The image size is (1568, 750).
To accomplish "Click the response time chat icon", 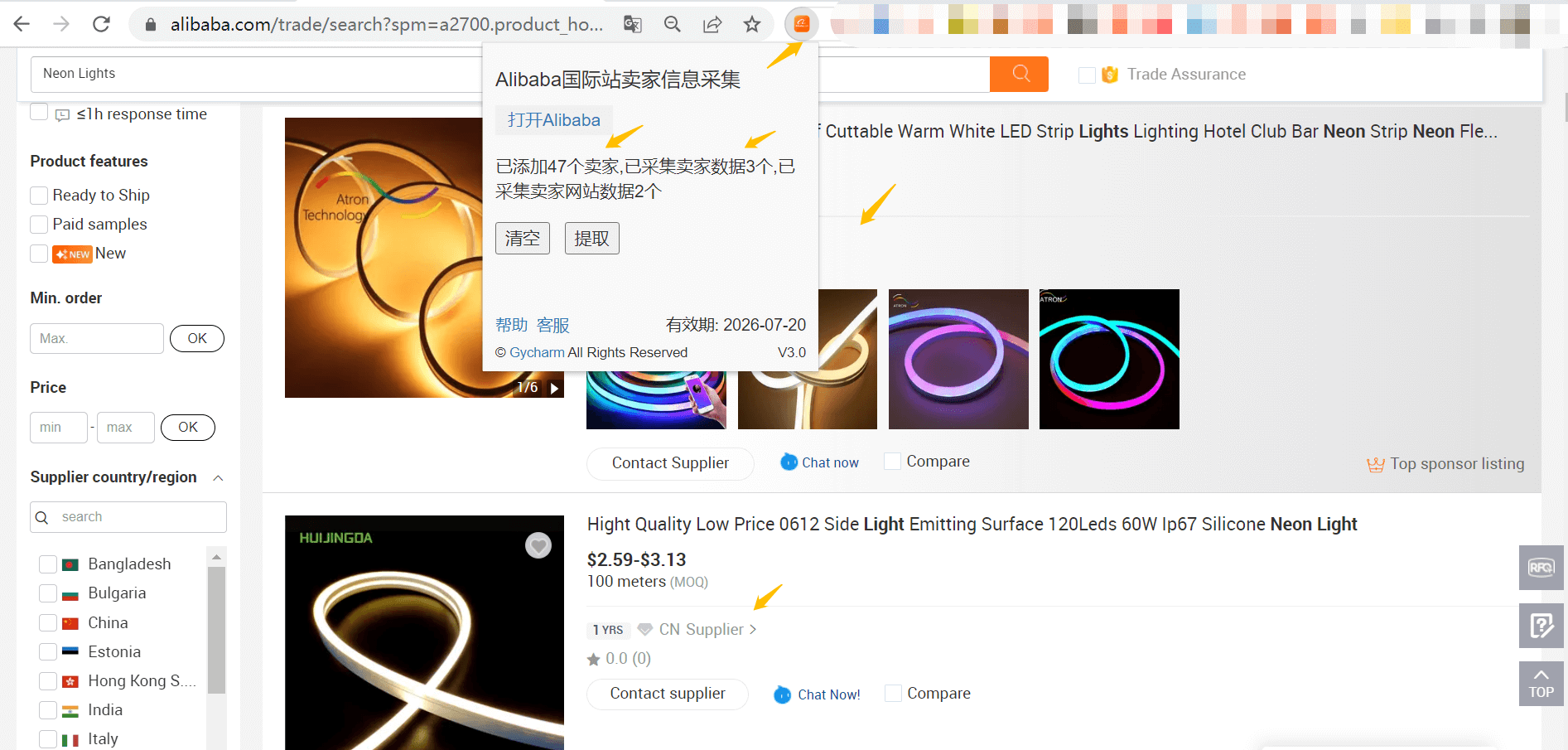I will click(x=62, y=115).
